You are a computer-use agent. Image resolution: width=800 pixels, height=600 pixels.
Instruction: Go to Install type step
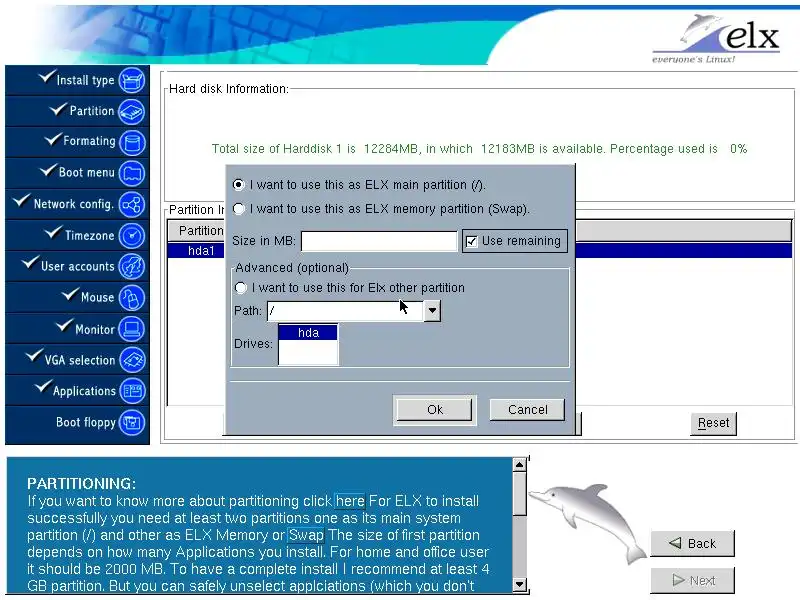pos(85,81)
